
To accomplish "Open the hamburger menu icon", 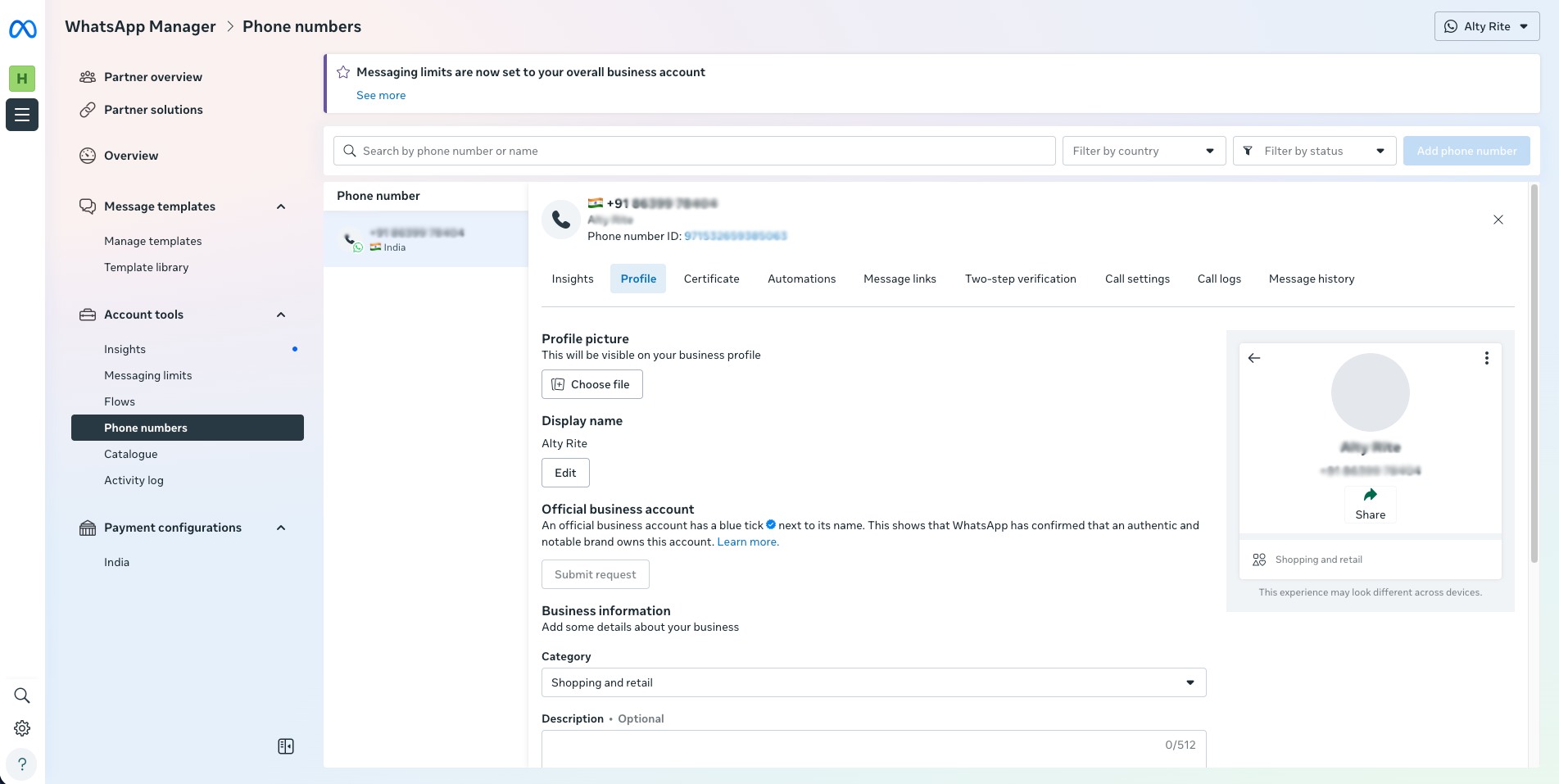I will (22, 115).
